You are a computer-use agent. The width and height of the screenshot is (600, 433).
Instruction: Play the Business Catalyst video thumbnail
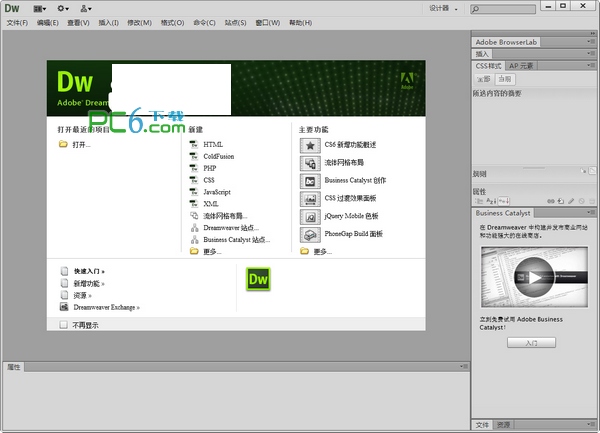coord(537,277)
